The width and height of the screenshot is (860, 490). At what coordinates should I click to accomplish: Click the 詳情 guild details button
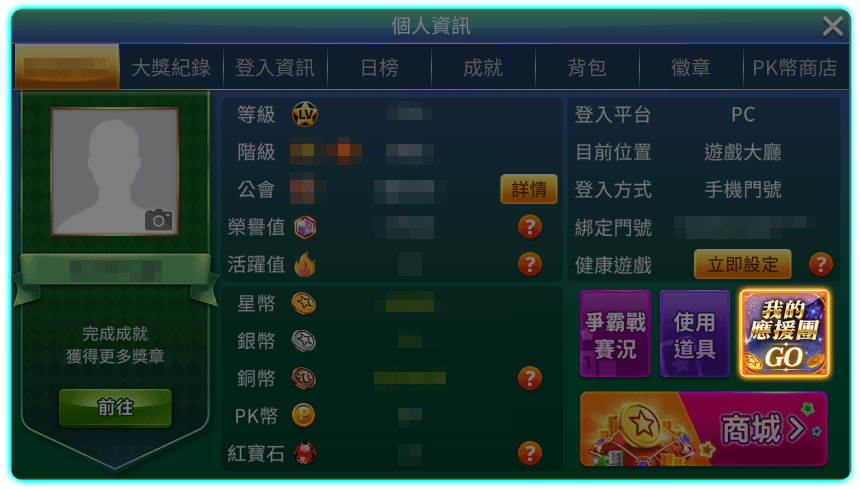tap(529, 189)
